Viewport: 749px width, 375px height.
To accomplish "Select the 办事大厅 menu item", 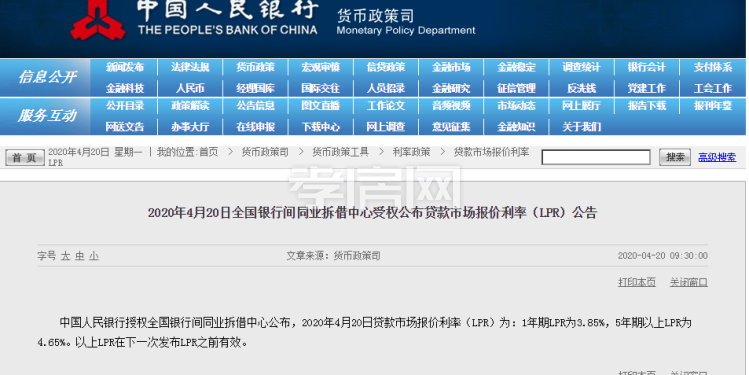I will tap(190, 127).
